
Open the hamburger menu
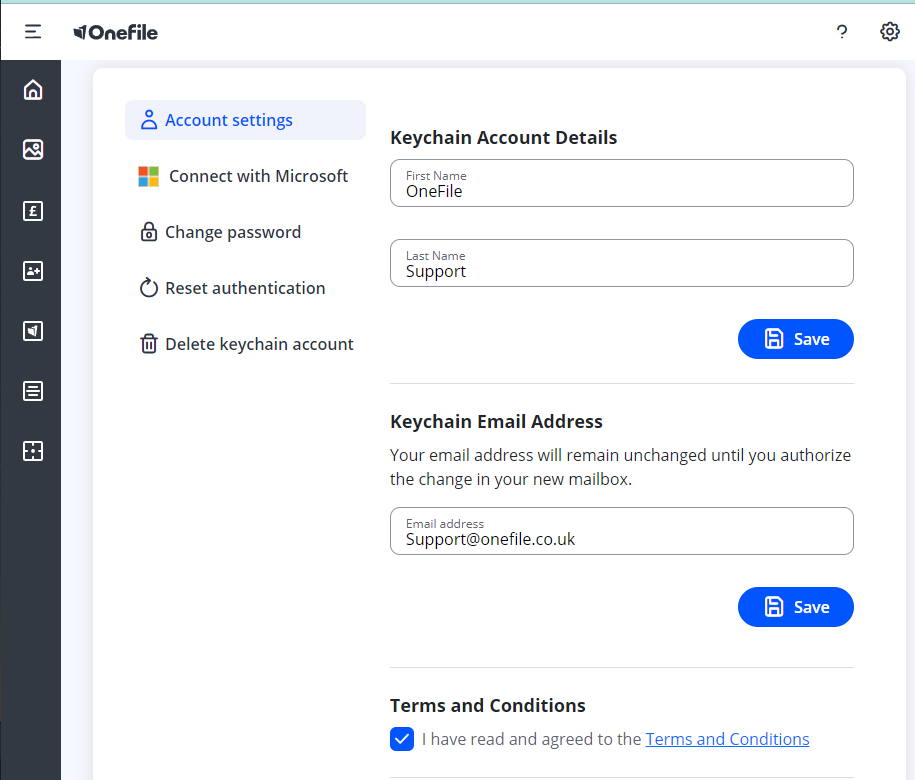click(x=33, y=32)
